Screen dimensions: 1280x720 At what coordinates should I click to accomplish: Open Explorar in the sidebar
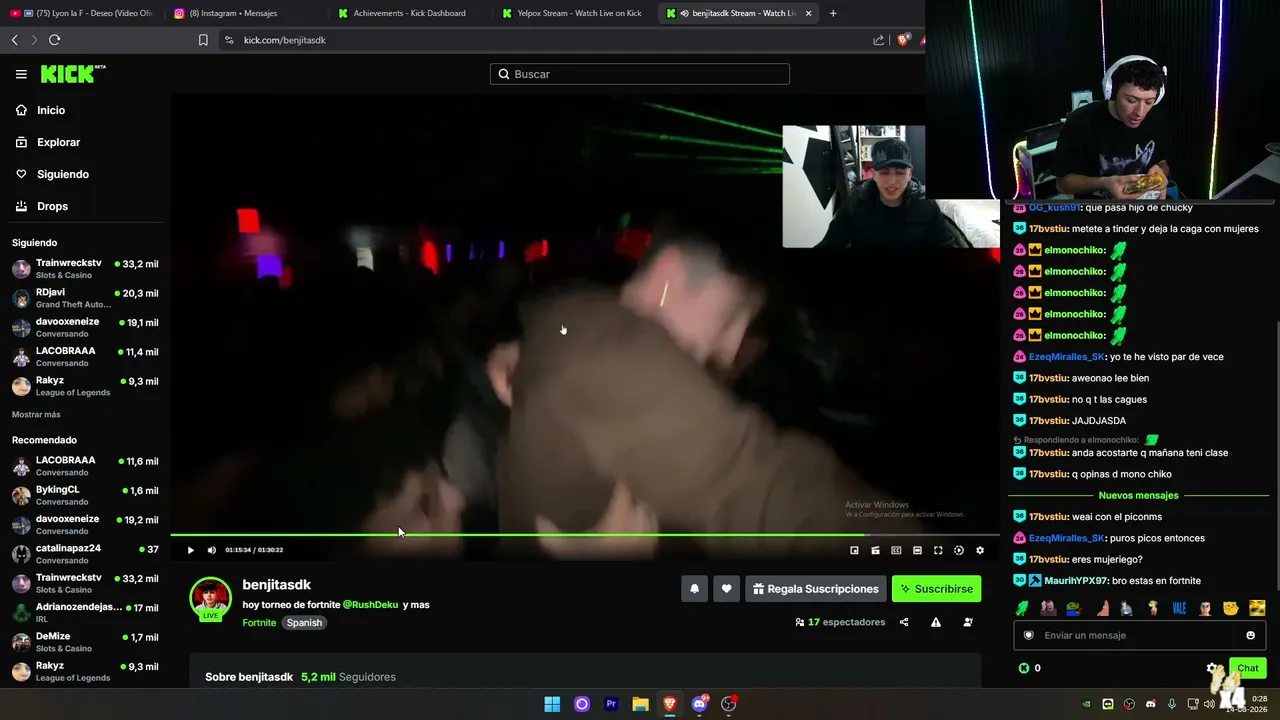(58, 142)
